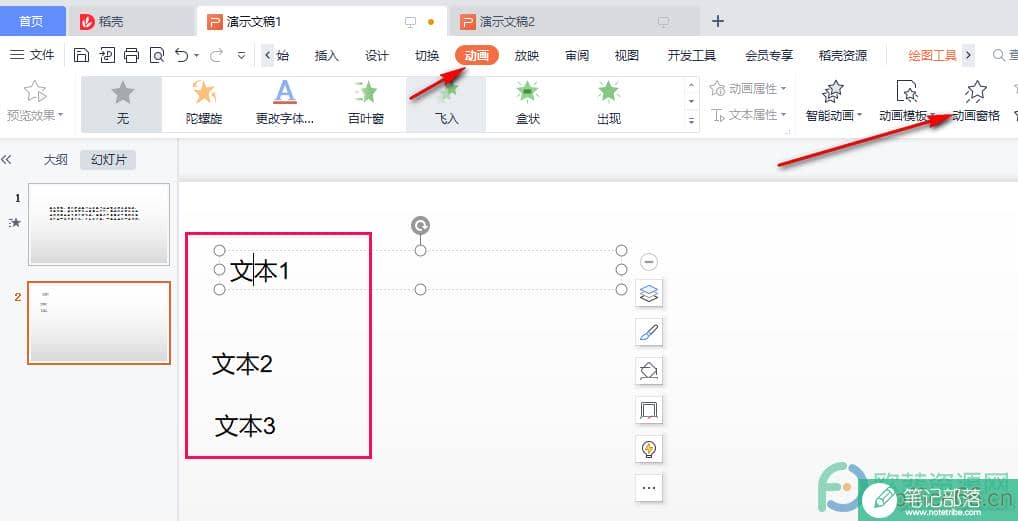The image size is (1018, 521).
Task: Click the shape fill icon in floating toolbar
Action: click(x=649, y=371)
